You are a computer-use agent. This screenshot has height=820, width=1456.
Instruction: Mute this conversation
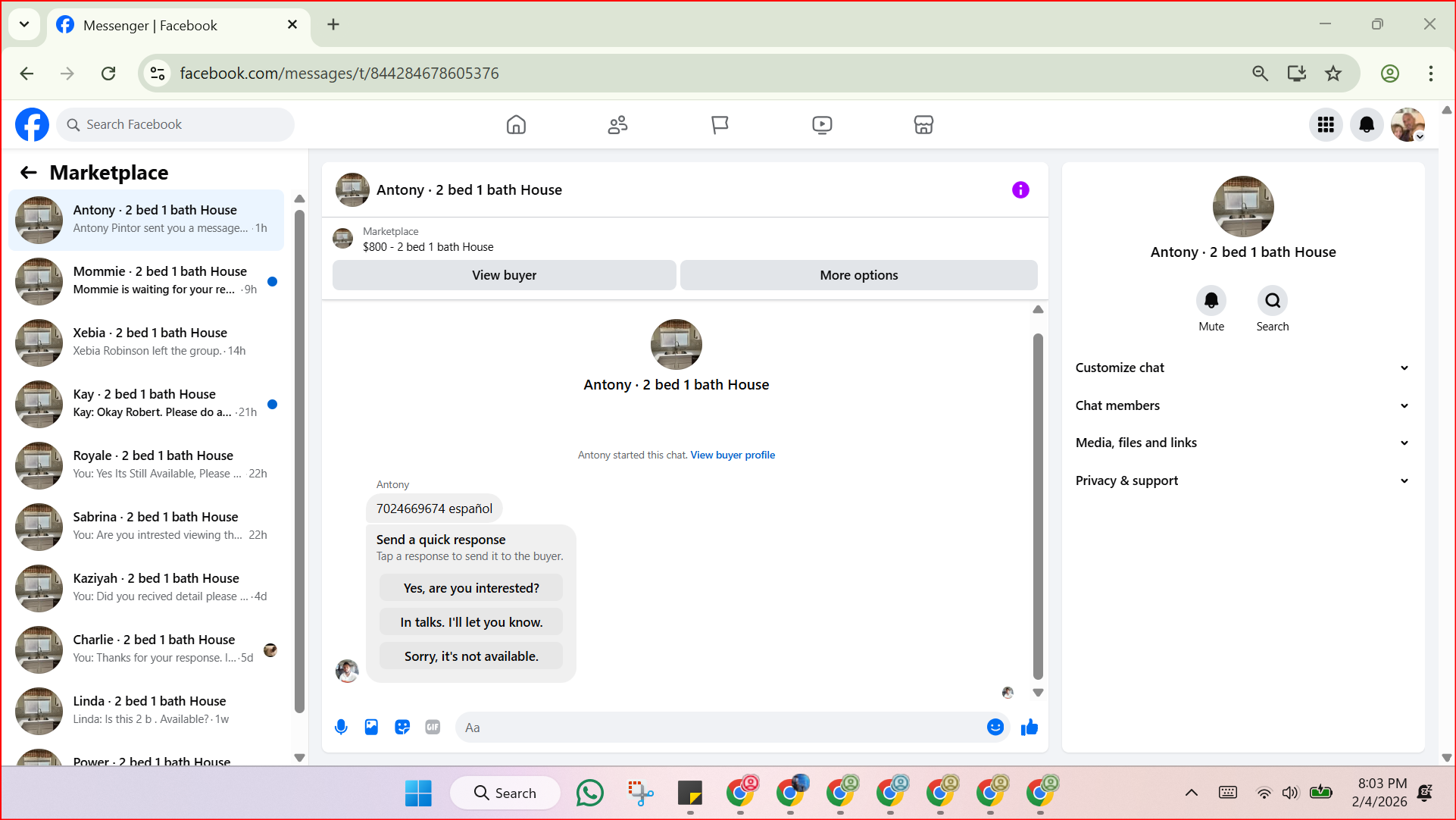click(1211, 302)
